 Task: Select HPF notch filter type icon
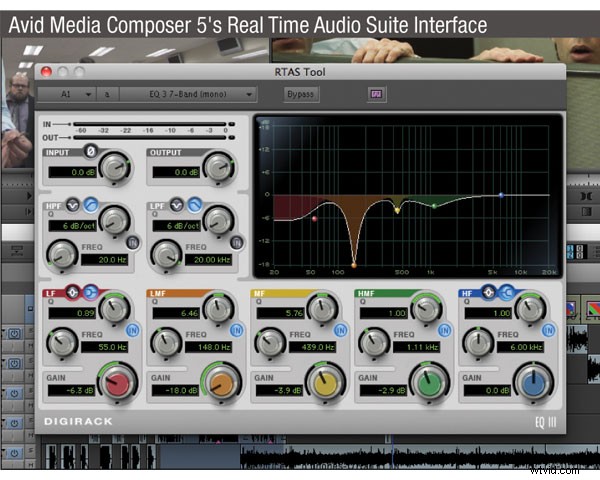coord(73,205)
